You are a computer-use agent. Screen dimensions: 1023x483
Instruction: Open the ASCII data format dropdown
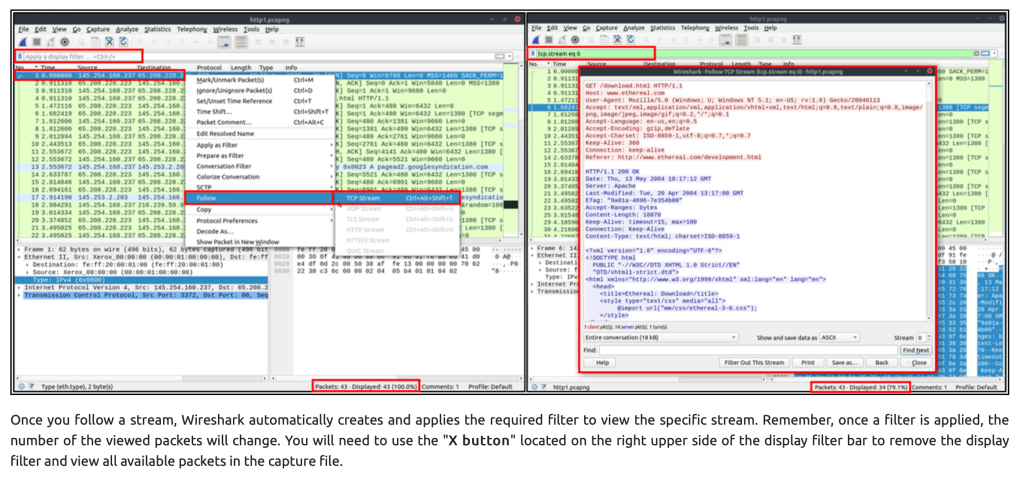pos(838,338)
